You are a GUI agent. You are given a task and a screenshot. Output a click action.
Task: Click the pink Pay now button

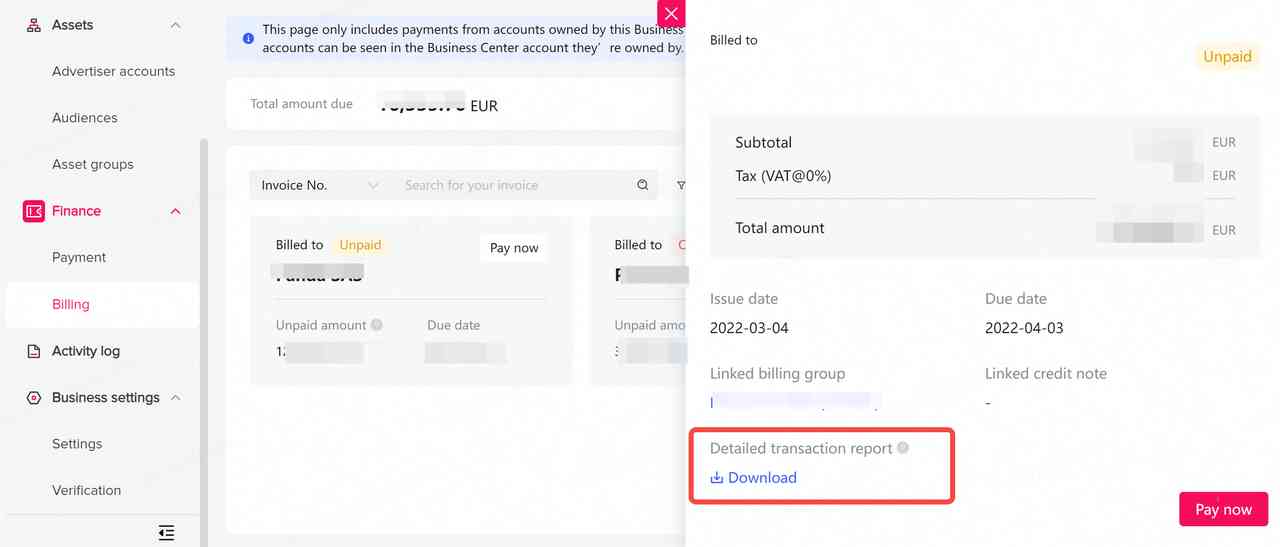(x=1223, y=509)
